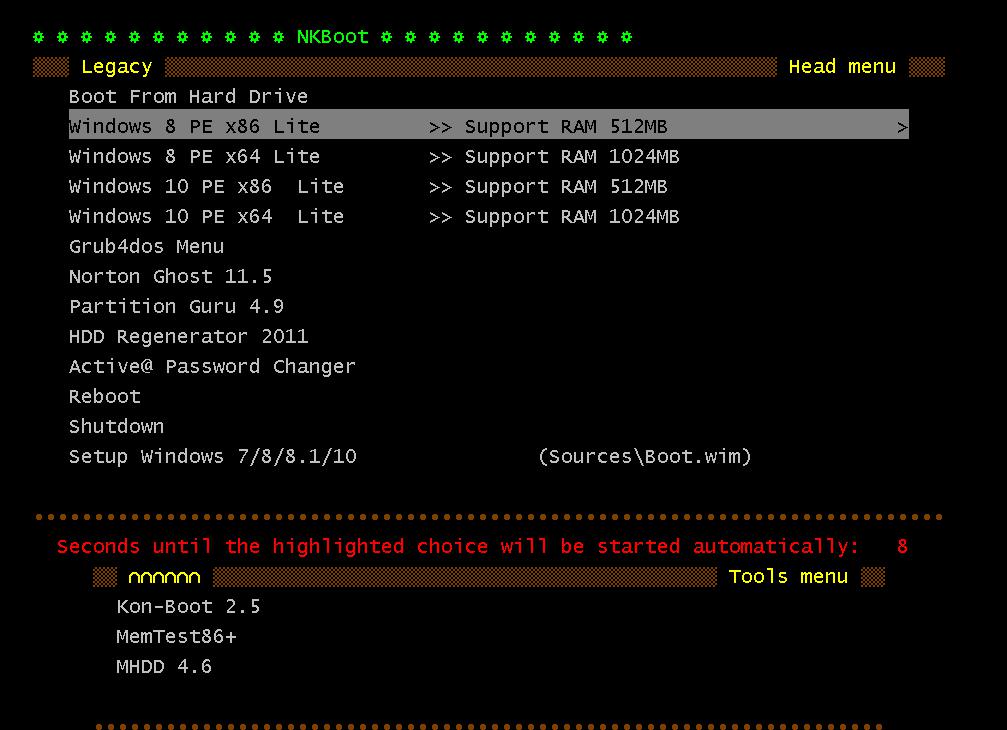Open MHDD 4.6 diagnostic tool
Screen dimensions: 1007x730
pos(164,666)
